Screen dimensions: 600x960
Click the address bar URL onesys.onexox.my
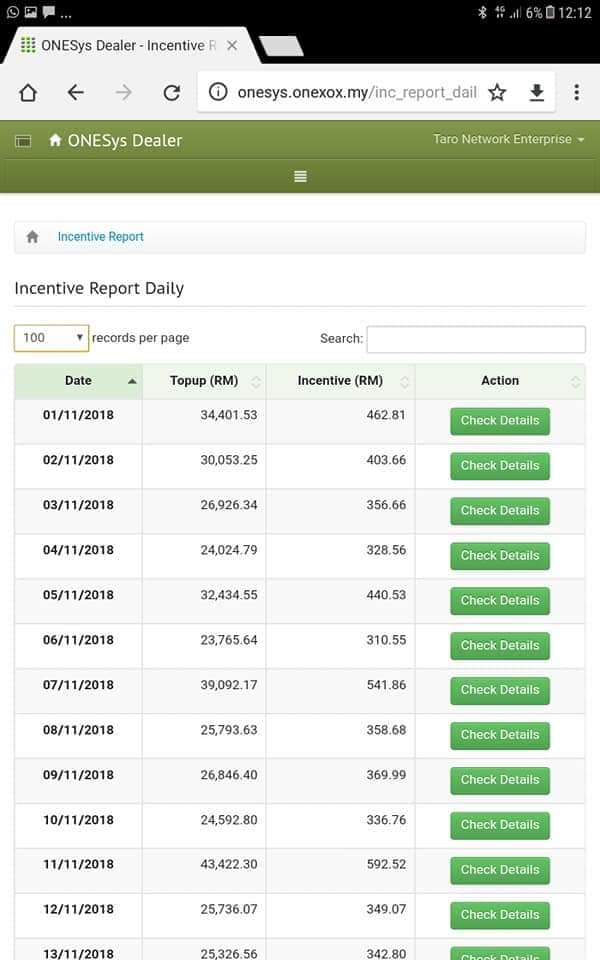coord(357,92)
